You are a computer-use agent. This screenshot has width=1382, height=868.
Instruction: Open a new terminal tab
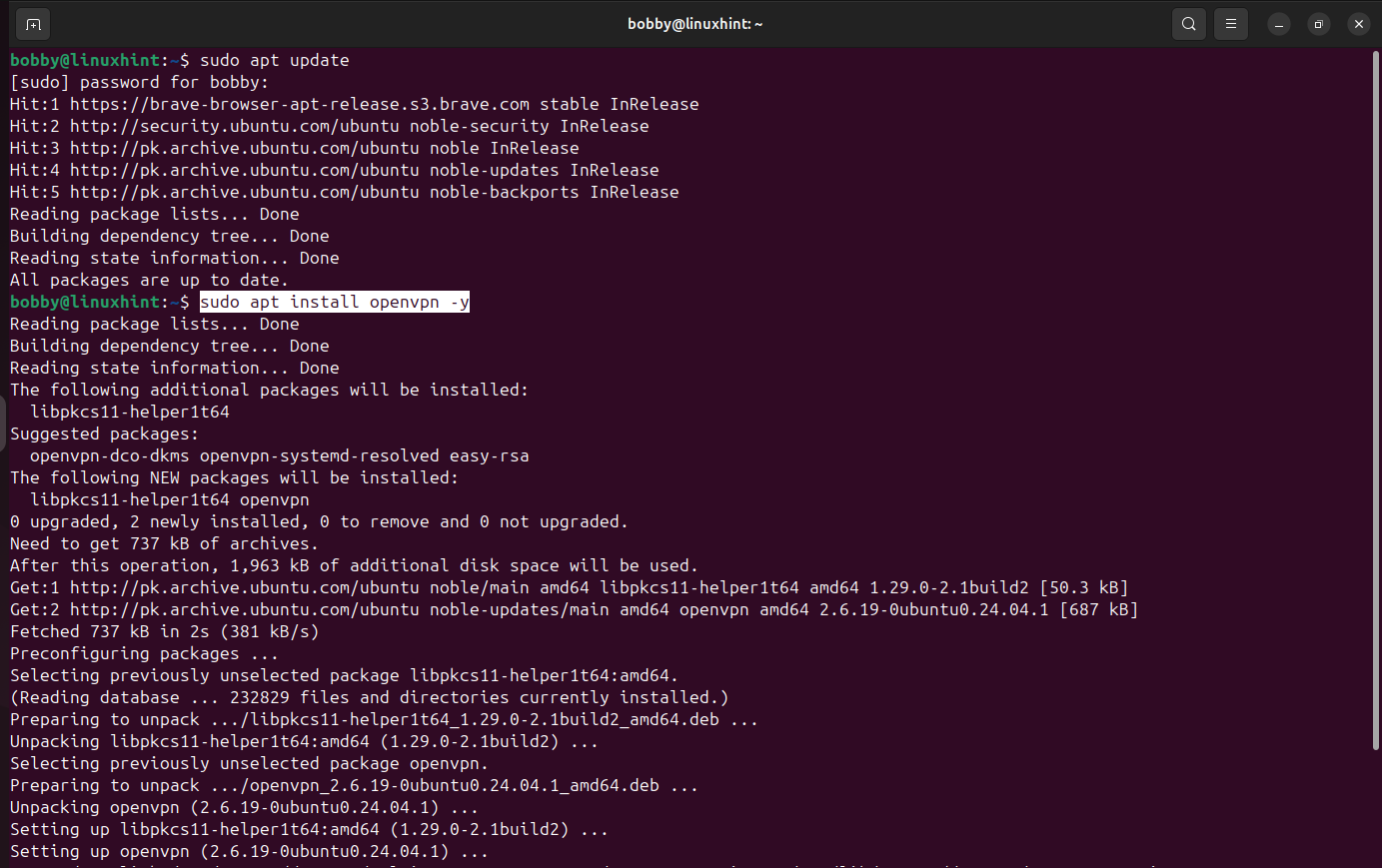(x=33, y=24)
